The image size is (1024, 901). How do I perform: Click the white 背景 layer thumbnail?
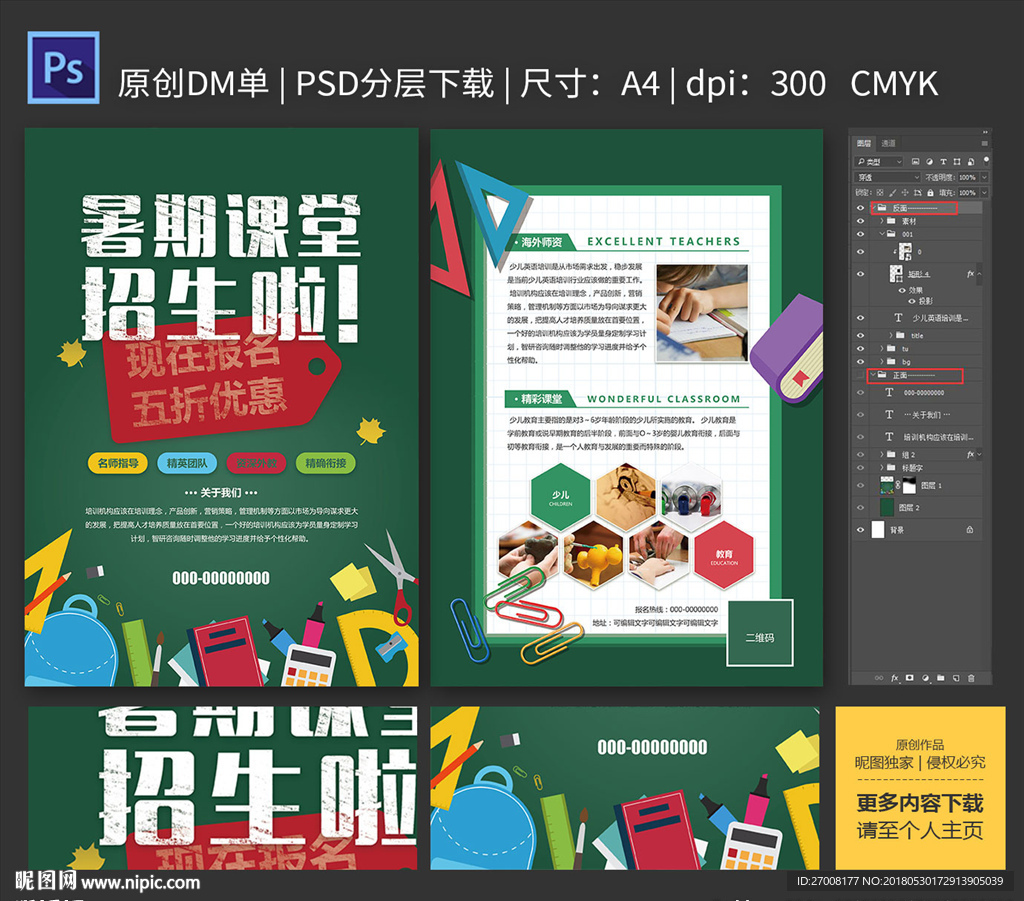pyautogui.click(x=878, y=530)
